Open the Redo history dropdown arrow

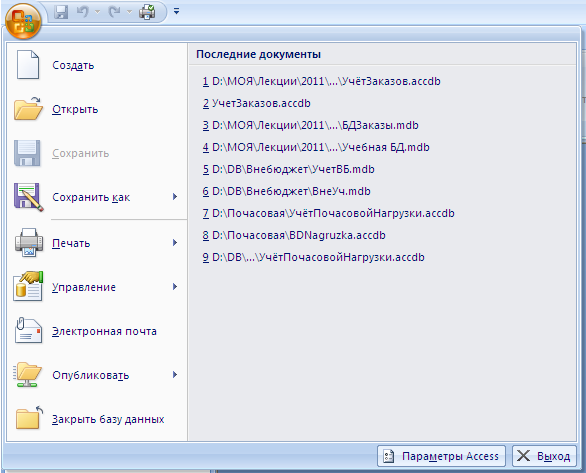pos(129,12)
